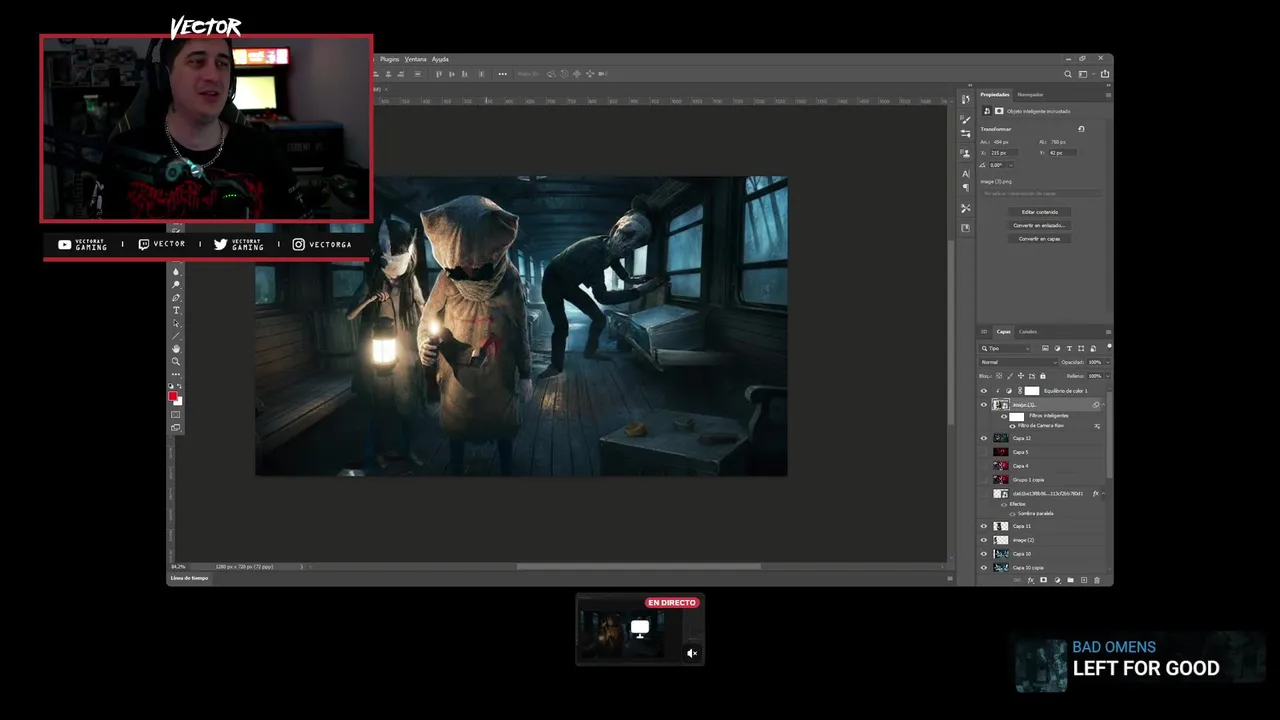Select the Pen tool in toolbar

pos(176,298)
